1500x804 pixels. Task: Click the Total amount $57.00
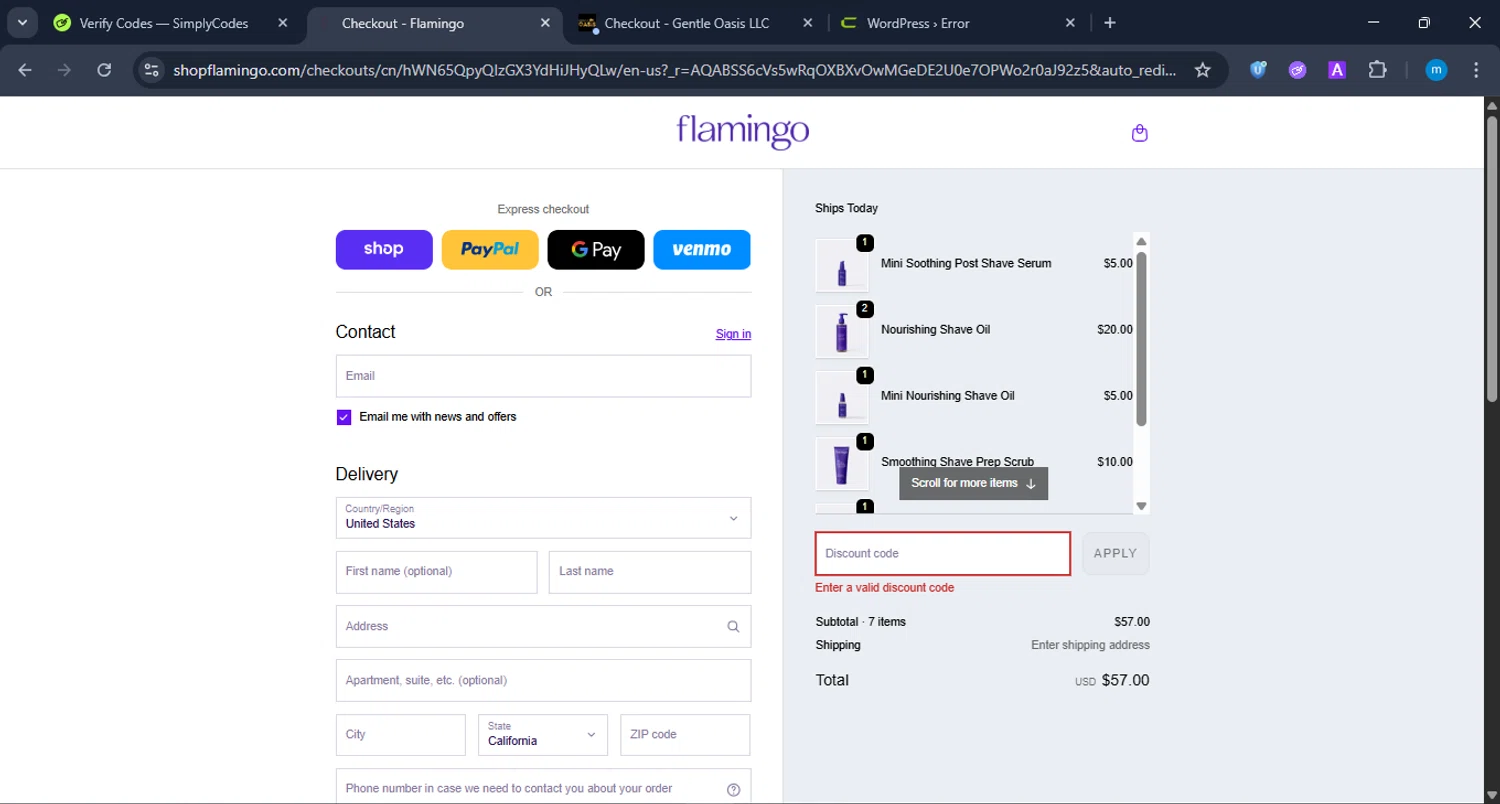(1125, 681)
